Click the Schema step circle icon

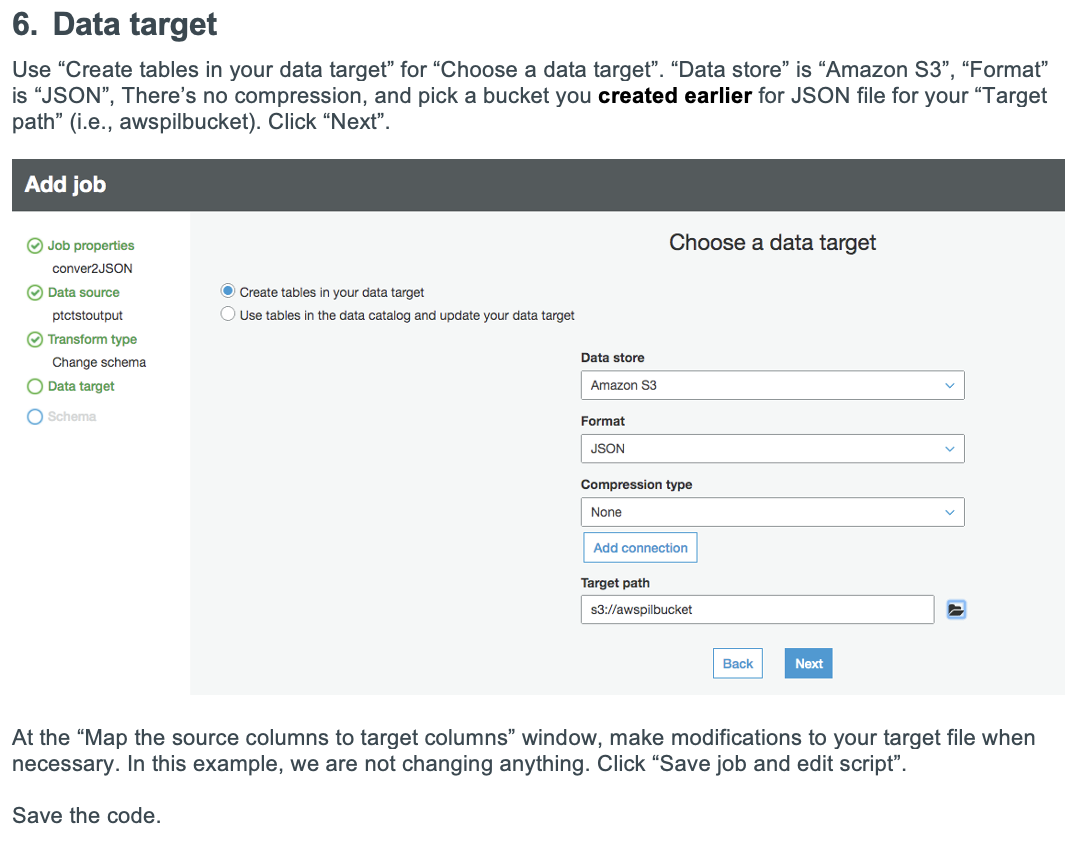(35, 417)
